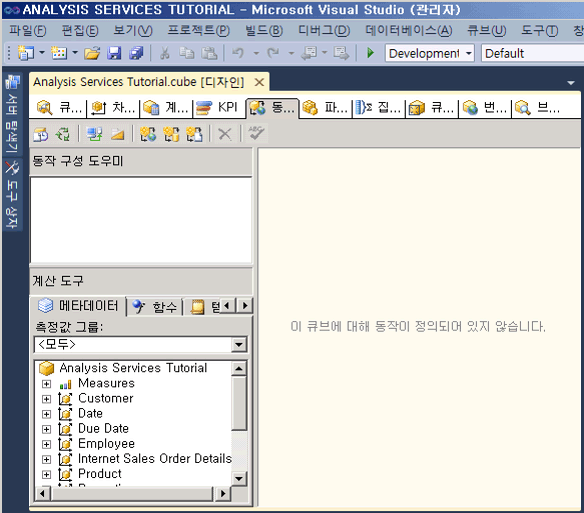The image size is (584, 513).
Task: Expand the Measures tree node
Action: click(x=46, y=384)
